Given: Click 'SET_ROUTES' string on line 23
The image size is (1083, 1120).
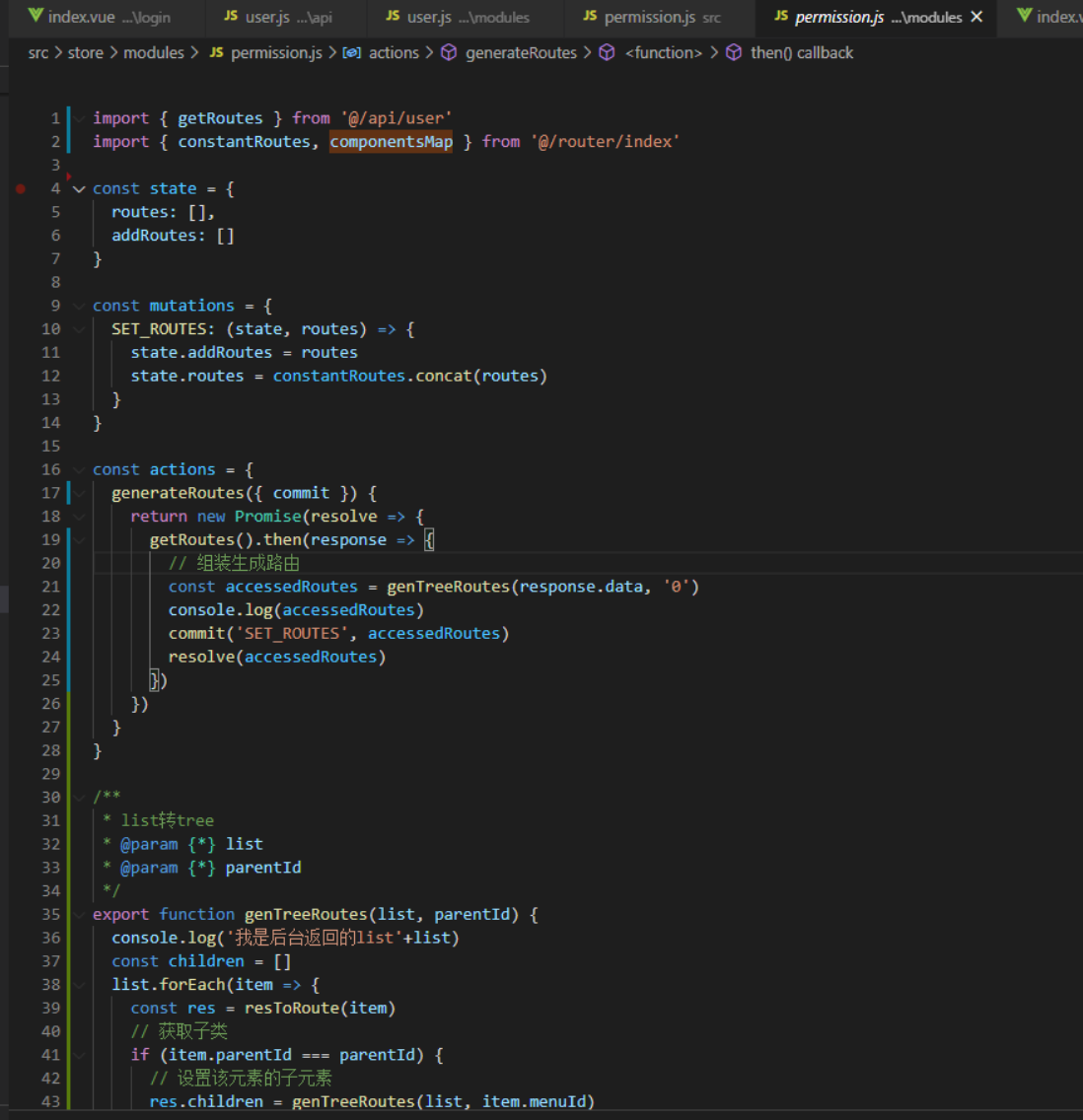Looking at the screenshot, I should point(292,634).
